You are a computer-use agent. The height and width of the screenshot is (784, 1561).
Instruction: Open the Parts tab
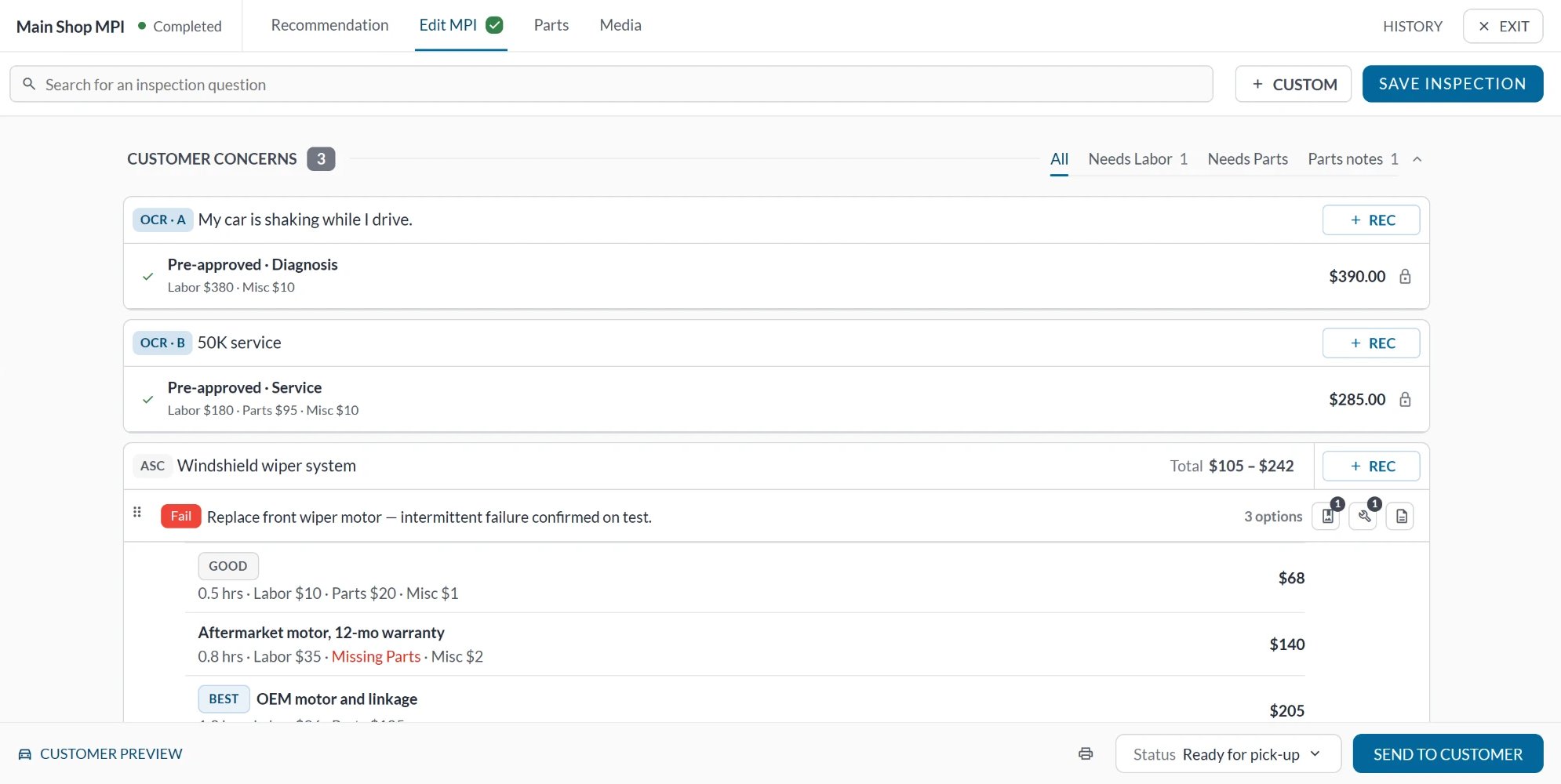coord(551,25)
